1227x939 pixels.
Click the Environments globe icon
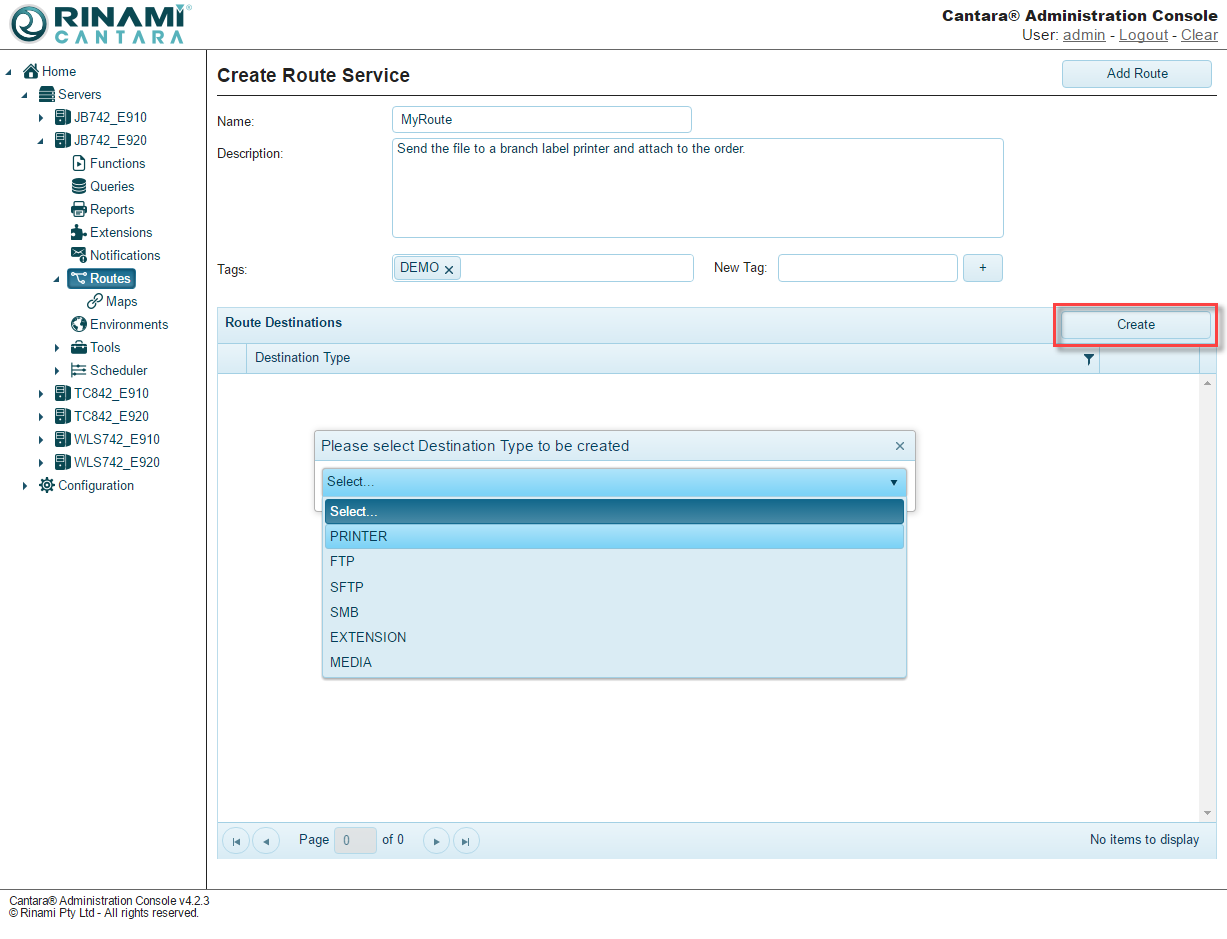pyautogui.click(x=79, y=324)
